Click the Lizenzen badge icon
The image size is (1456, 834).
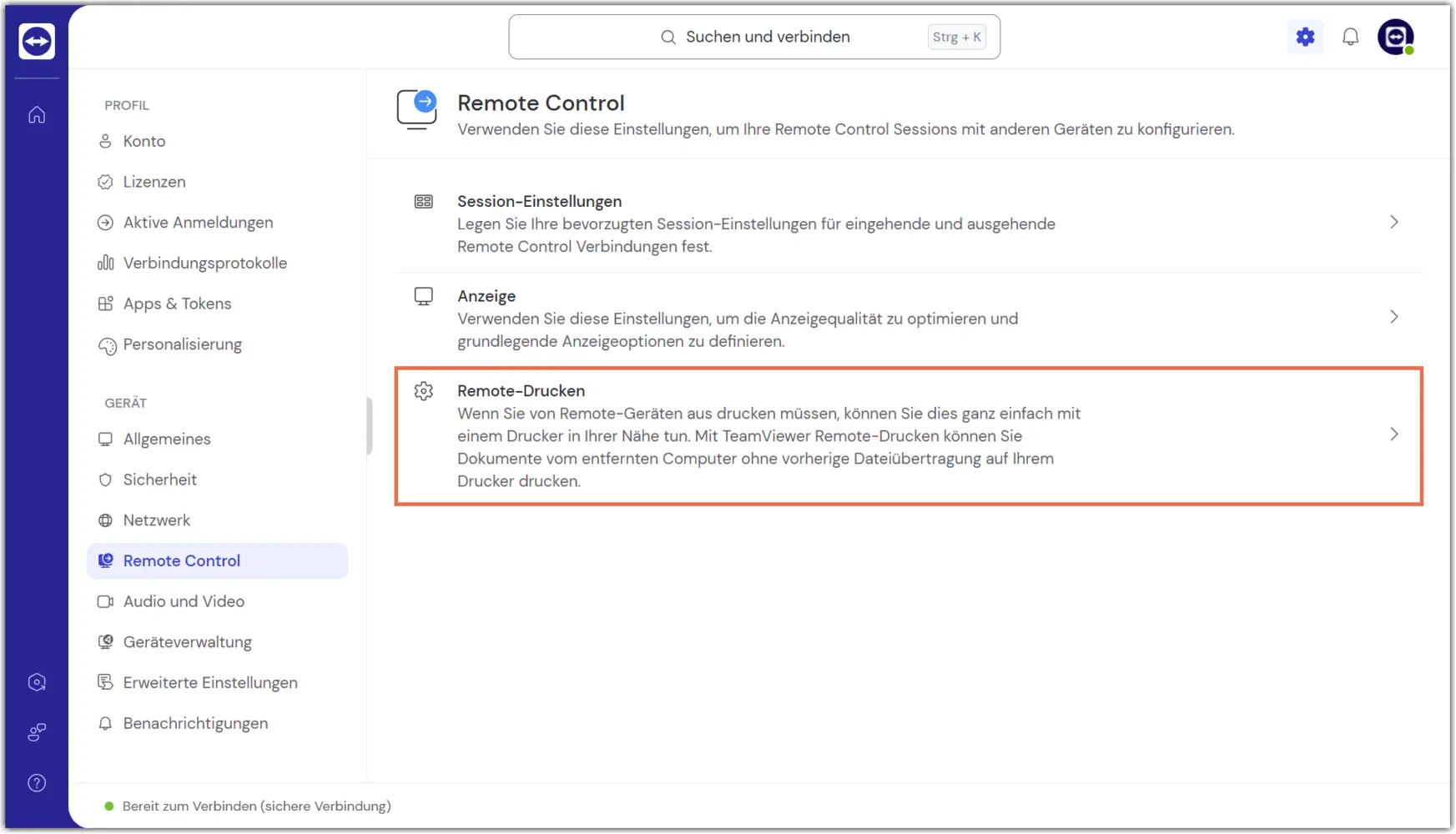(x=105, y=182)
